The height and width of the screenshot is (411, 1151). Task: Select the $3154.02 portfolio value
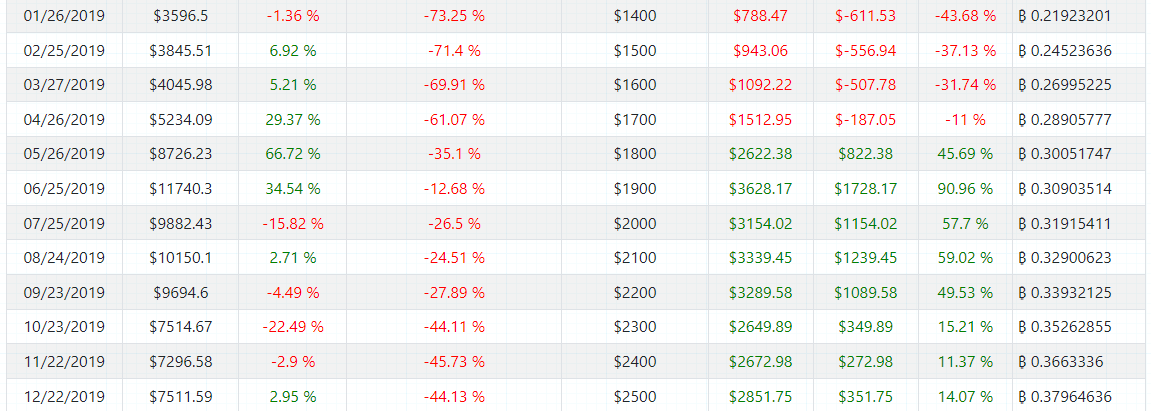click(x=760, y=224)
